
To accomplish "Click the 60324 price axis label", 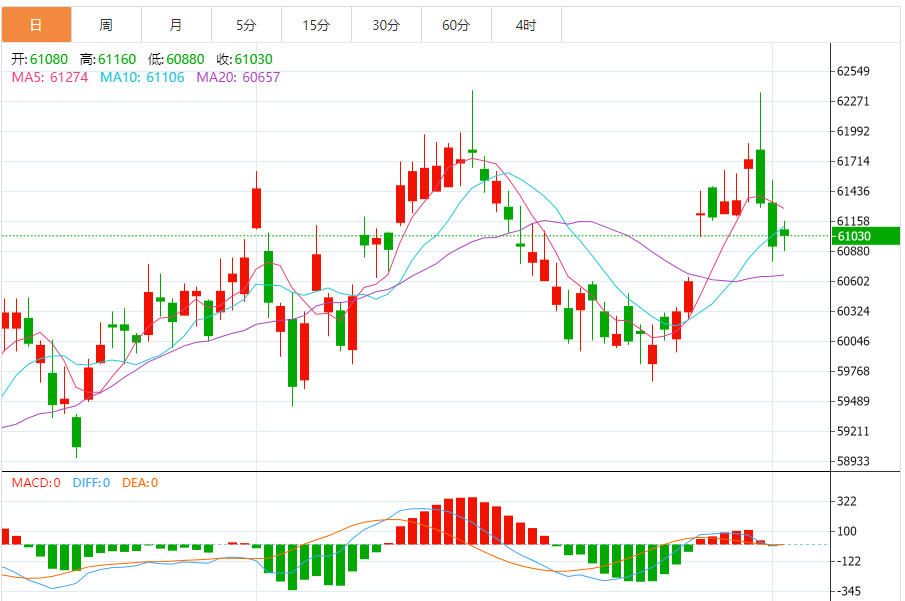I will 853,312.
